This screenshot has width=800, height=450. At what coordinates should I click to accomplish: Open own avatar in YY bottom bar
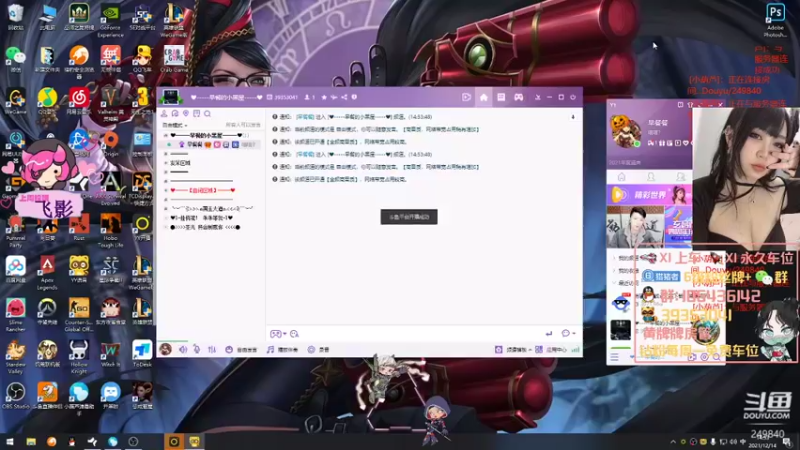click(165, 349)
